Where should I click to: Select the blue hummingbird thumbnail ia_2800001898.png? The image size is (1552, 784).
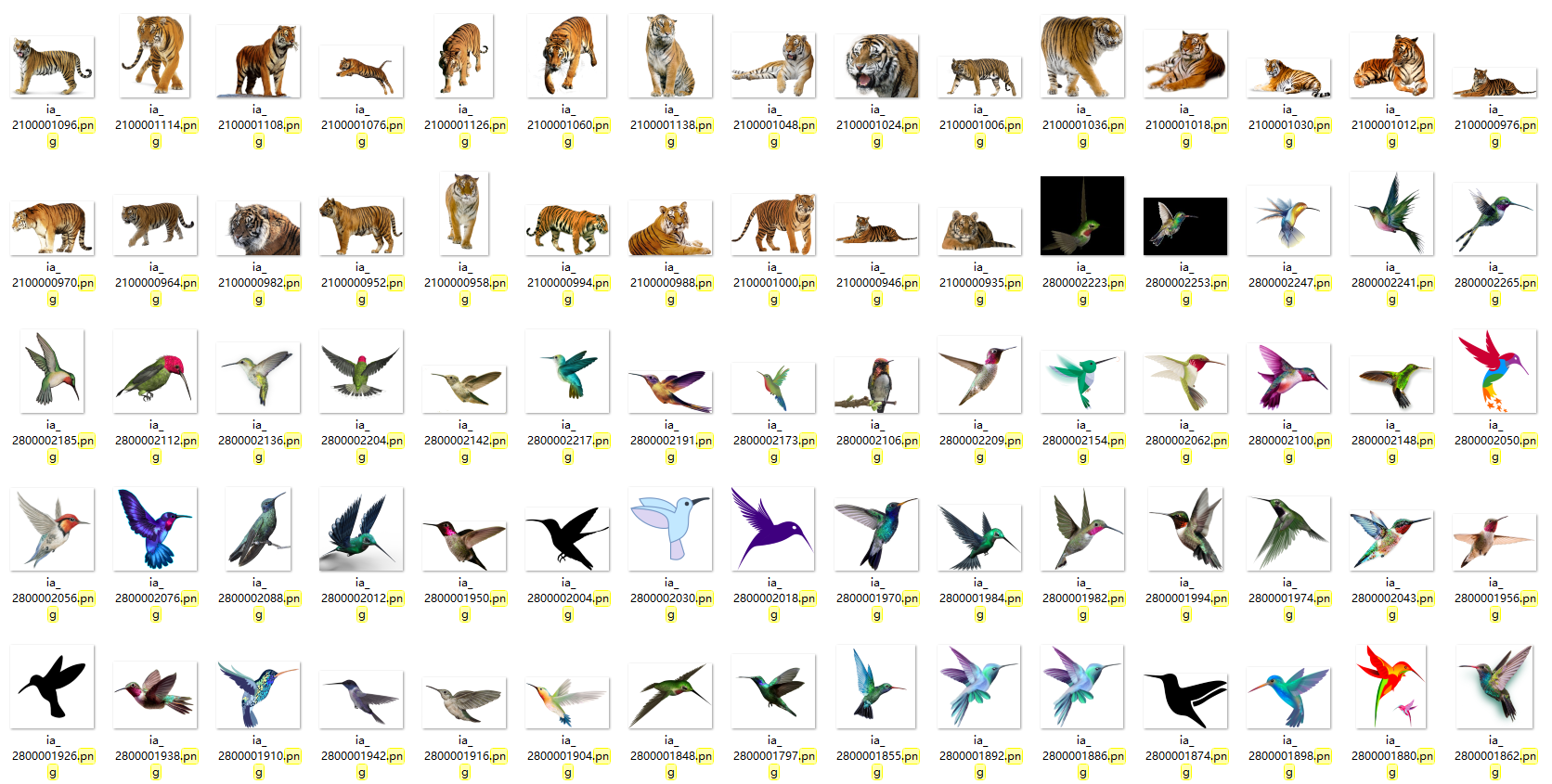1288,697
